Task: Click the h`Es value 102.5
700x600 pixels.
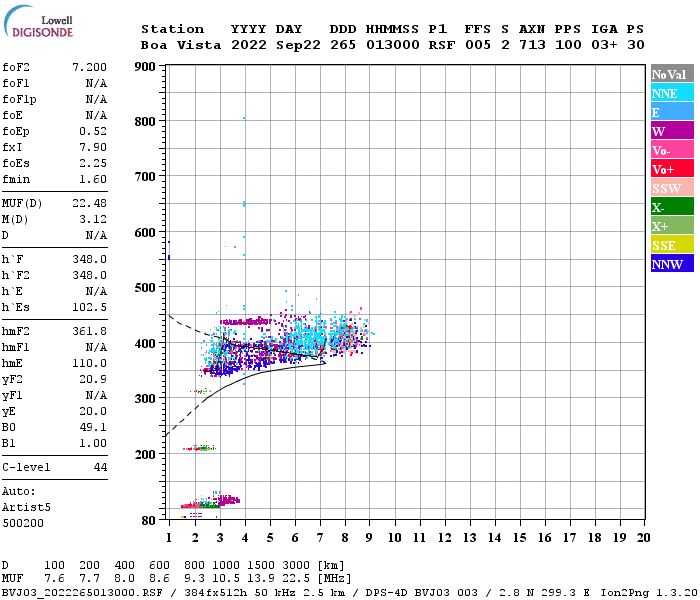Action: pyautogui.click(x=89, y=308)
